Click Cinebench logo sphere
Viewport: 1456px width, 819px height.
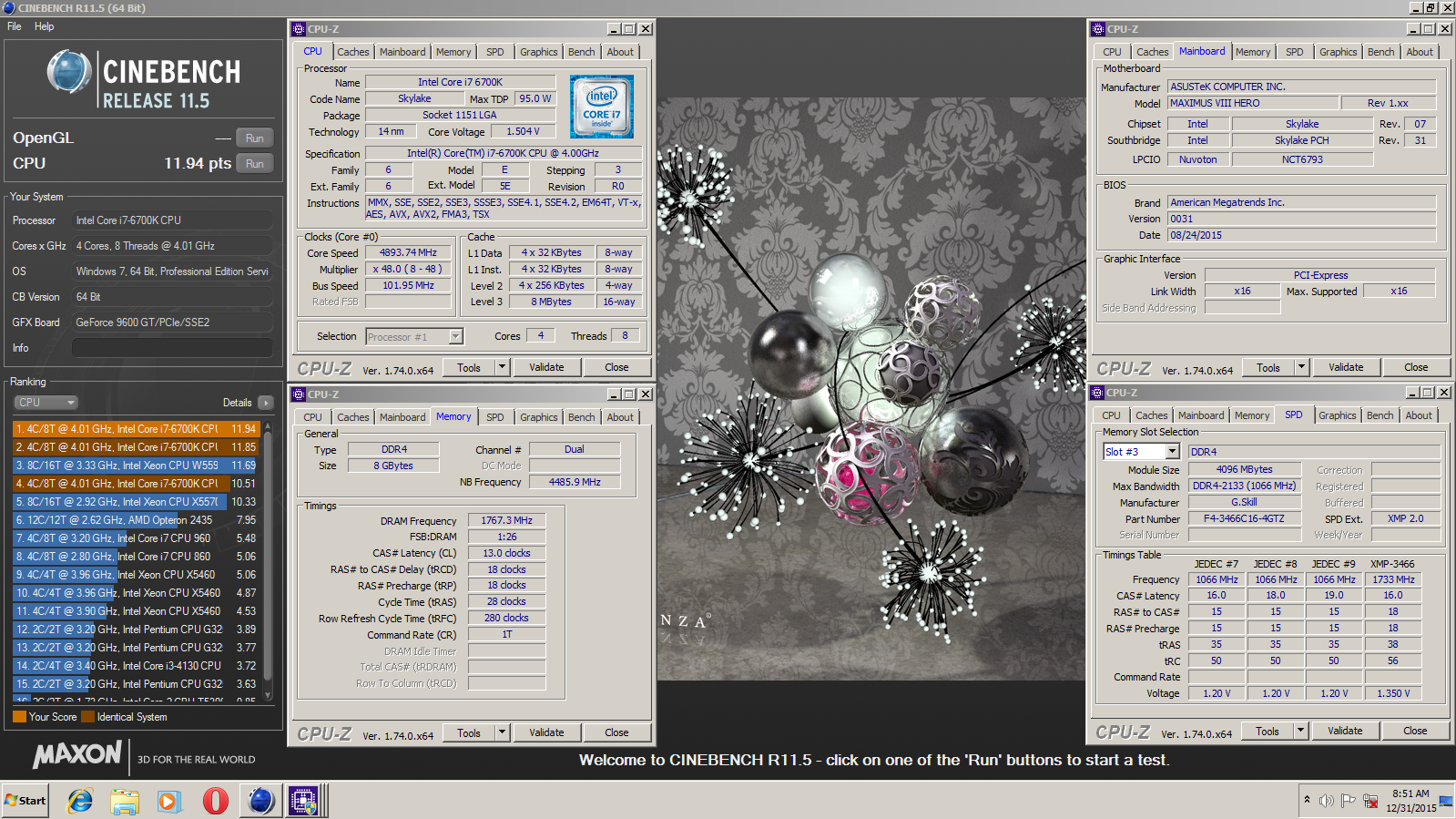(69, 72)
